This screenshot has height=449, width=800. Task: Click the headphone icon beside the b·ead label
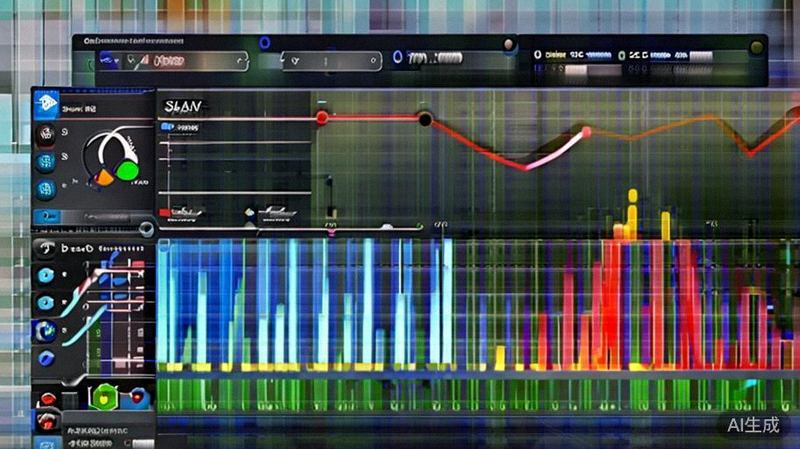pos(43,248)
